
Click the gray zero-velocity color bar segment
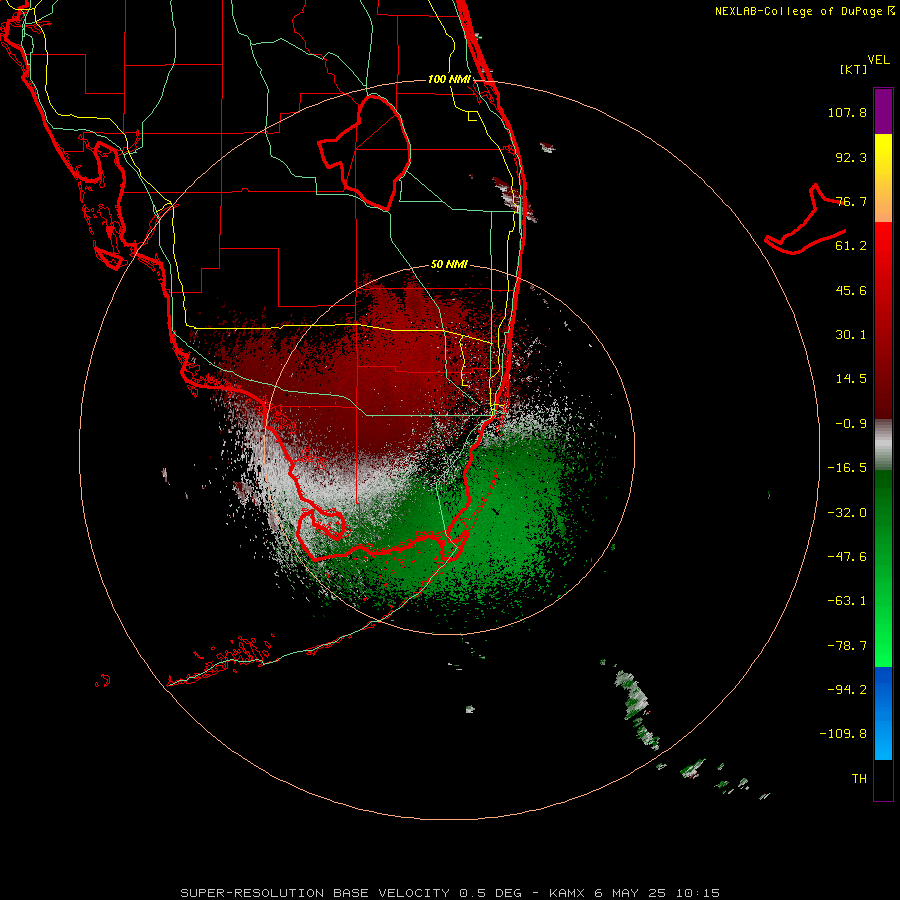pyautogui.click(x=883, y=445)
